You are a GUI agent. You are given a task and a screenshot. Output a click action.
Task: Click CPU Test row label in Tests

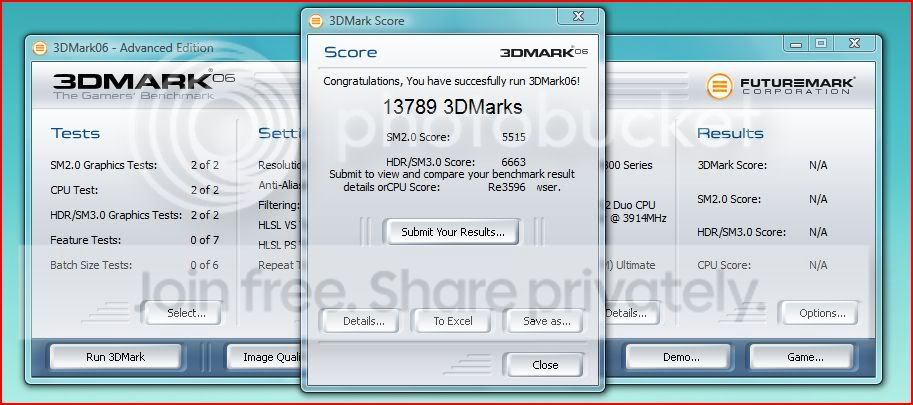click(x=74, y=190)
